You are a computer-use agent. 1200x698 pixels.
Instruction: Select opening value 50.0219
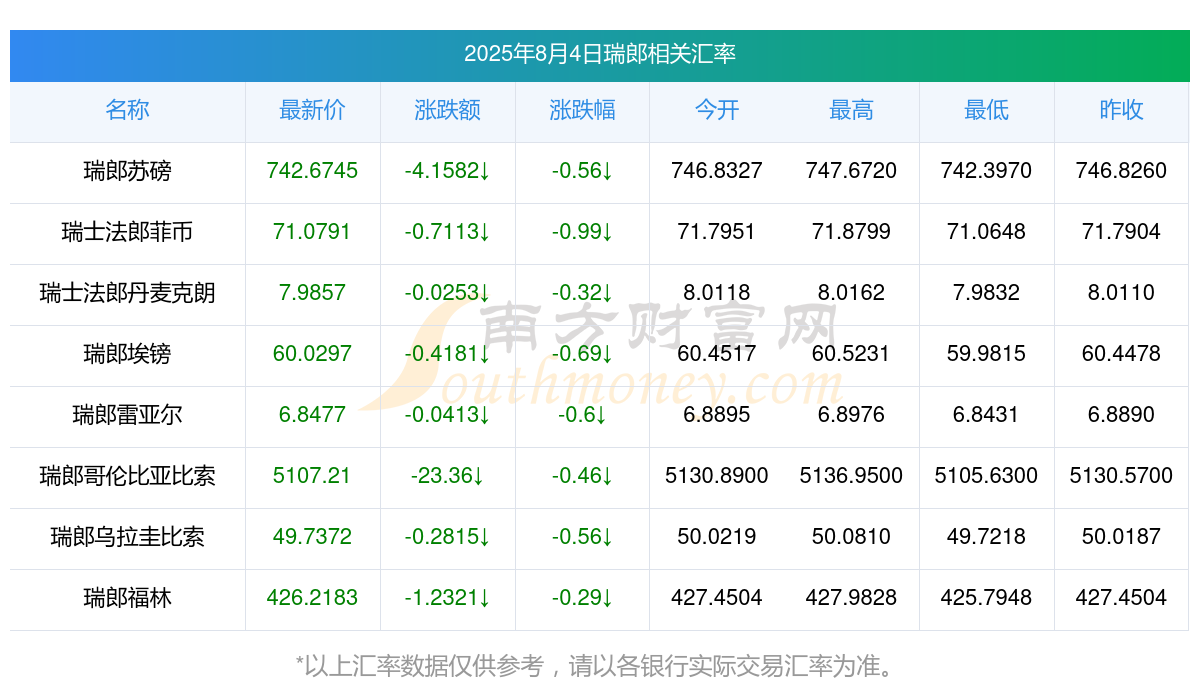click(717, 536)
